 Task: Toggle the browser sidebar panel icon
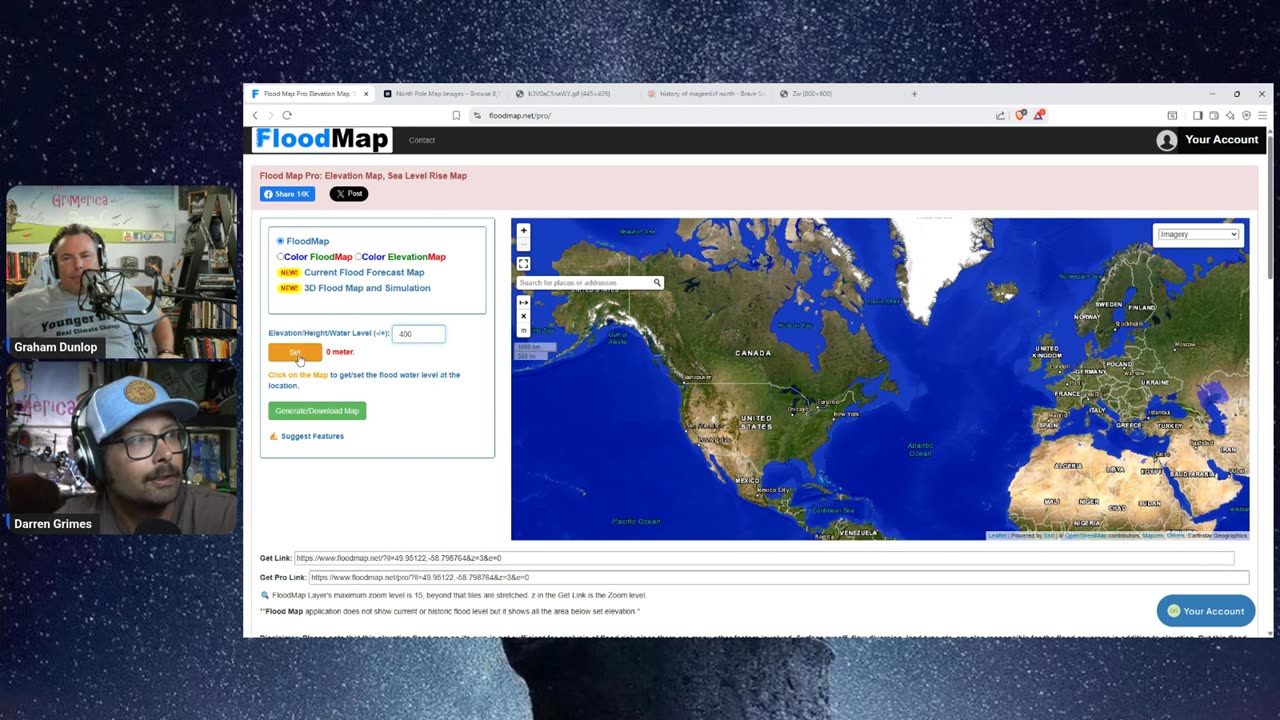coord(1197,115)
